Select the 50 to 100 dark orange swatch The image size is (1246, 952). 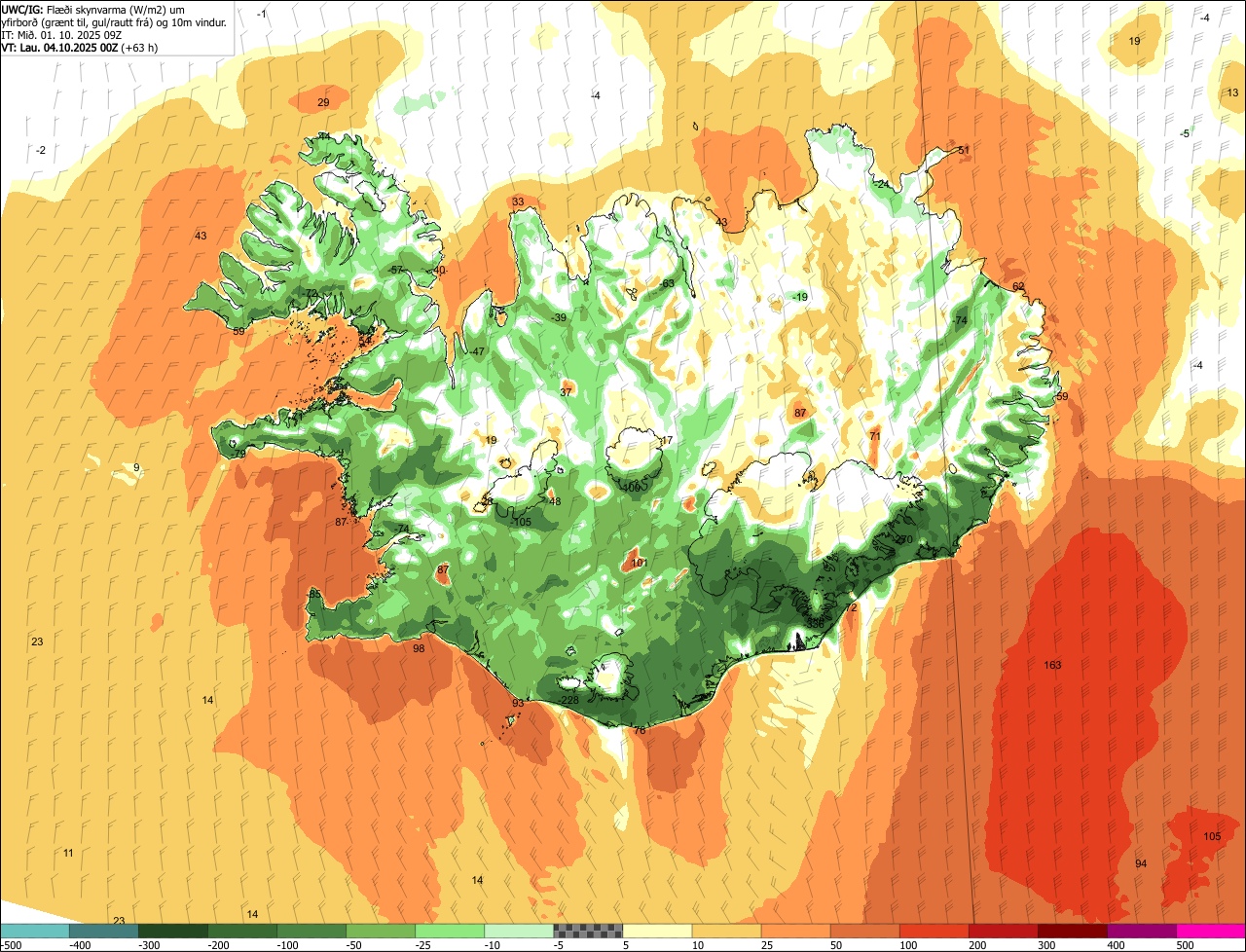pyautogui.click(x=864, y=931)
